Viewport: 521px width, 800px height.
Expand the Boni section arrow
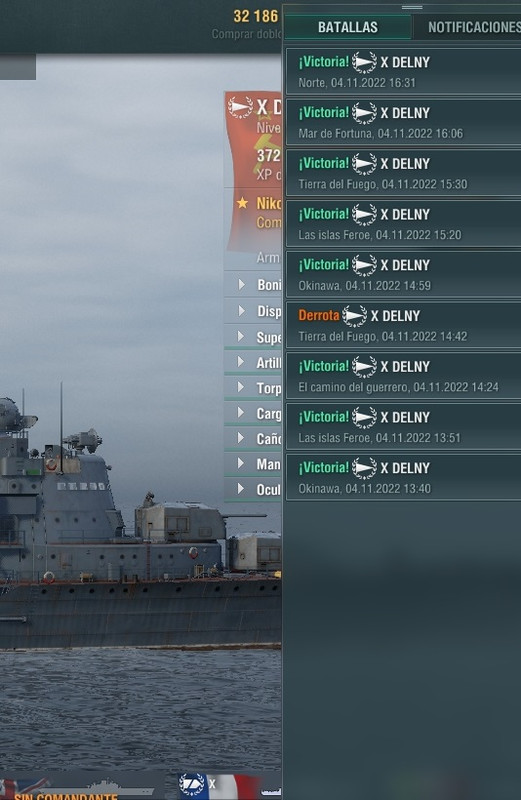[241, 284]
